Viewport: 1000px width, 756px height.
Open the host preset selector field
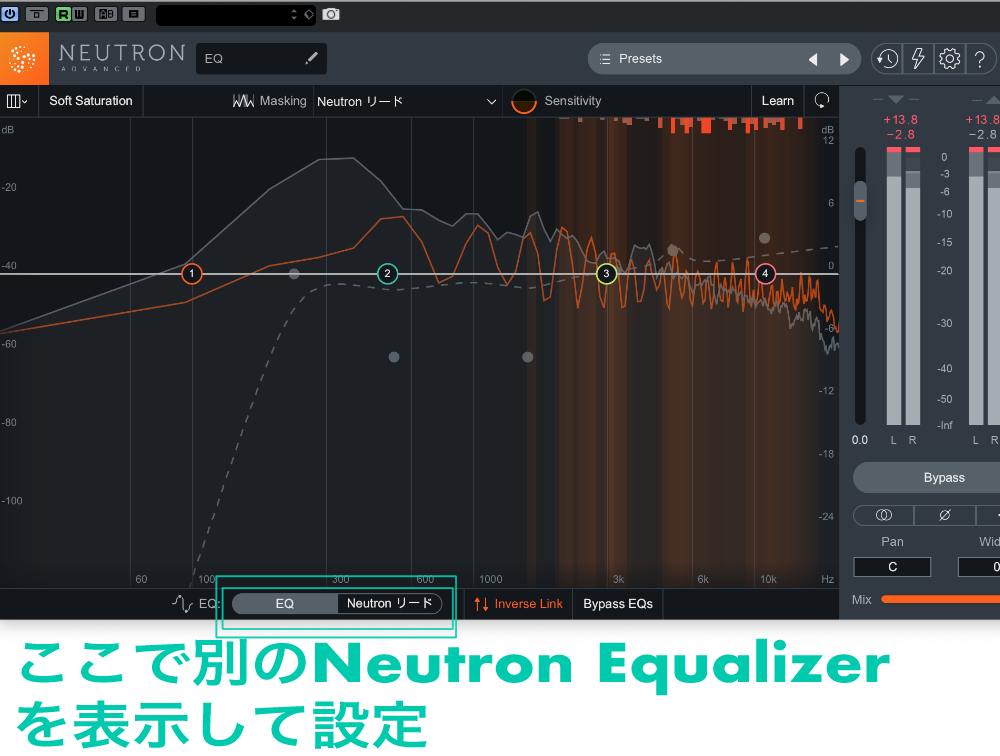[236, 15]
